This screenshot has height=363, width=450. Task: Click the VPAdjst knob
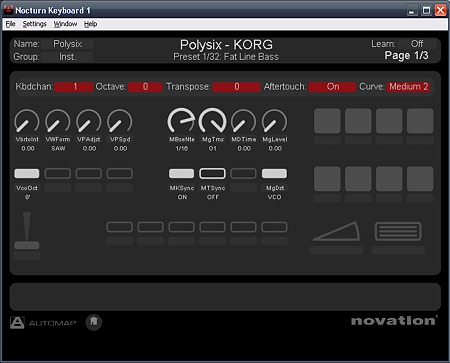pos(89,121)
